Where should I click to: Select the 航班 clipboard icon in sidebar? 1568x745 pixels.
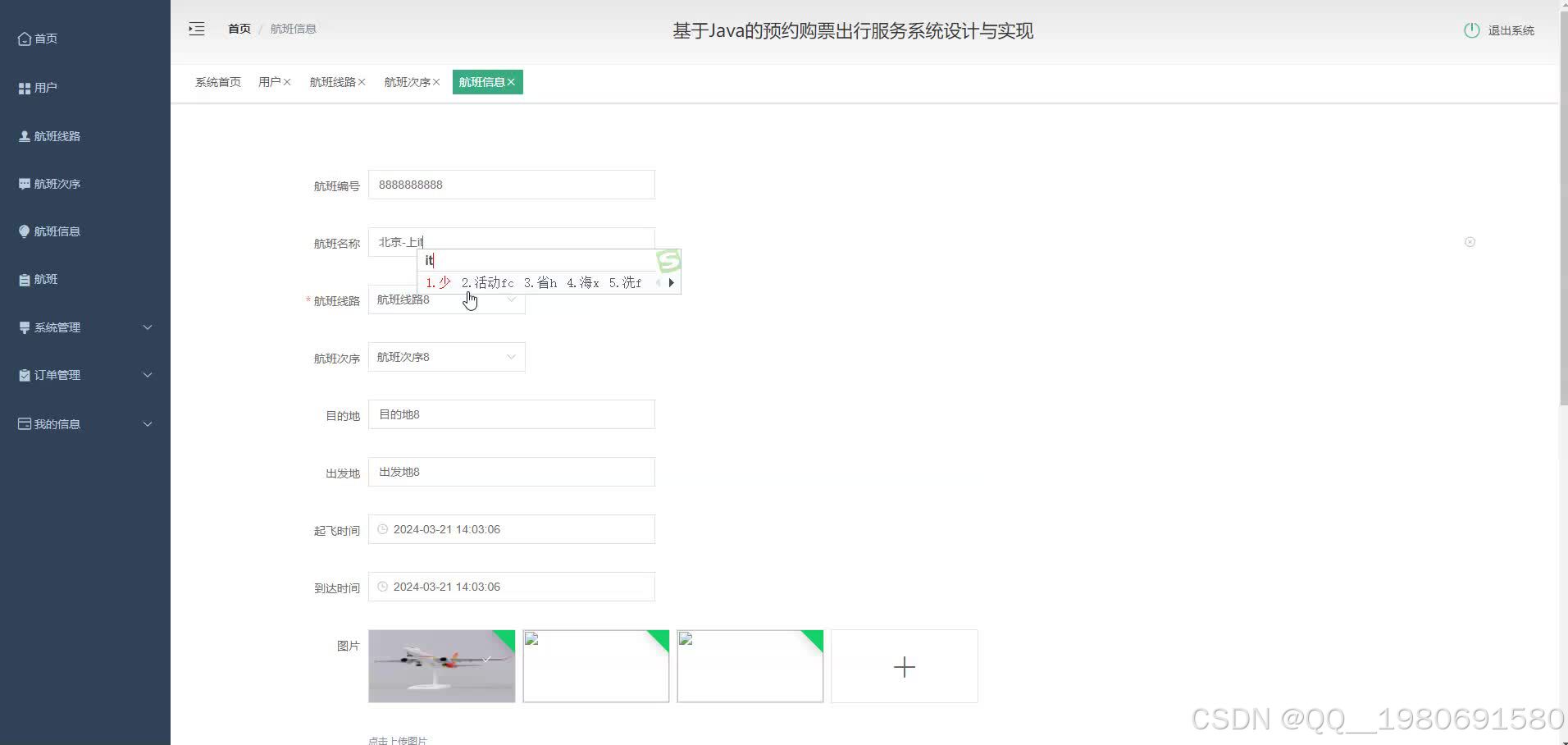coord(24,278)
